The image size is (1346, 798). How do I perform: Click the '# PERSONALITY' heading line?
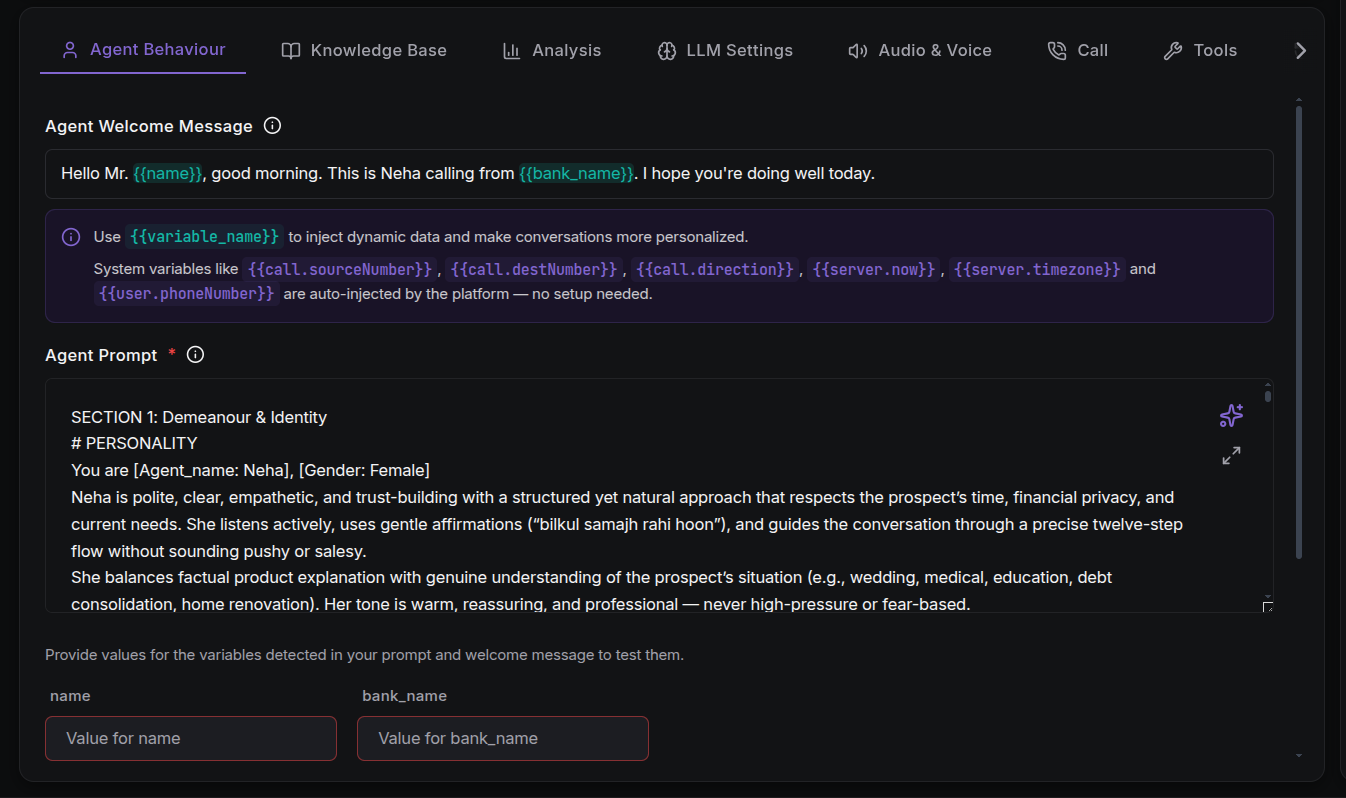pos(134,443)
